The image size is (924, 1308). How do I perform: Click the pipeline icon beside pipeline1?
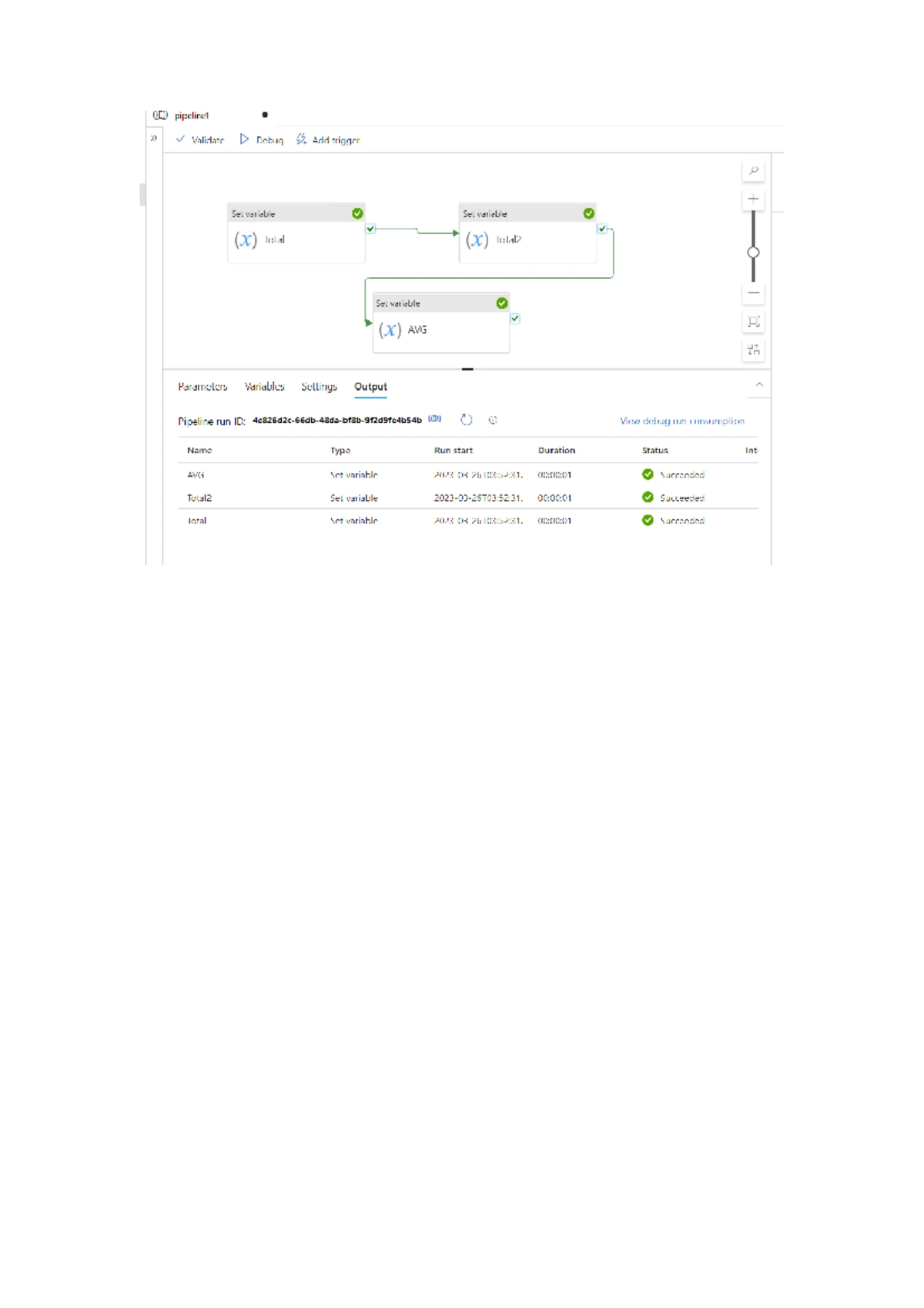(160, 116)
